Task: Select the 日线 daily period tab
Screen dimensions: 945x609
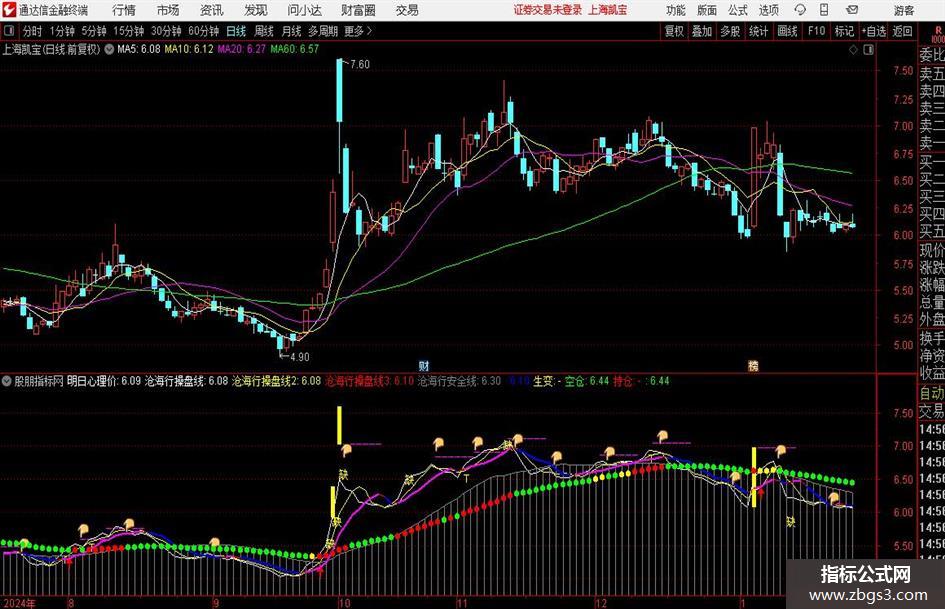Action: pos(236,31)
